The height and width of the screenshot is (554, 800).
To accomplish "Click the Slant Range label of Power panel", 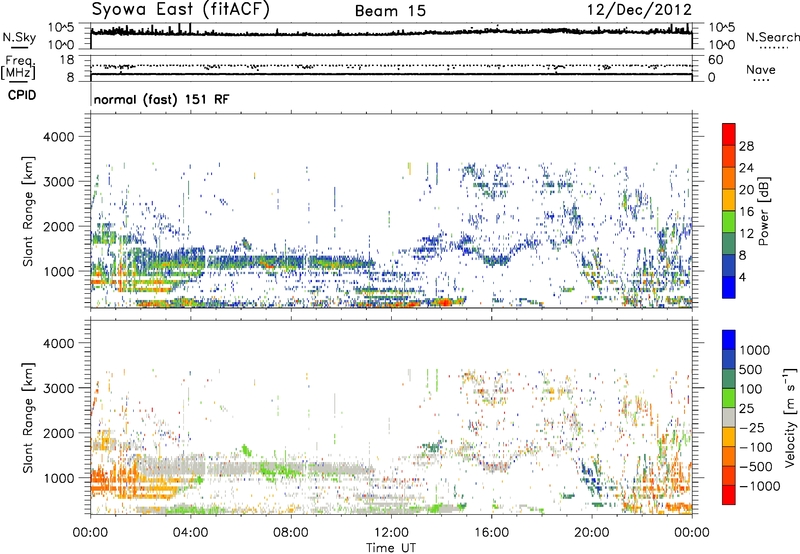I will pos(28,211).
